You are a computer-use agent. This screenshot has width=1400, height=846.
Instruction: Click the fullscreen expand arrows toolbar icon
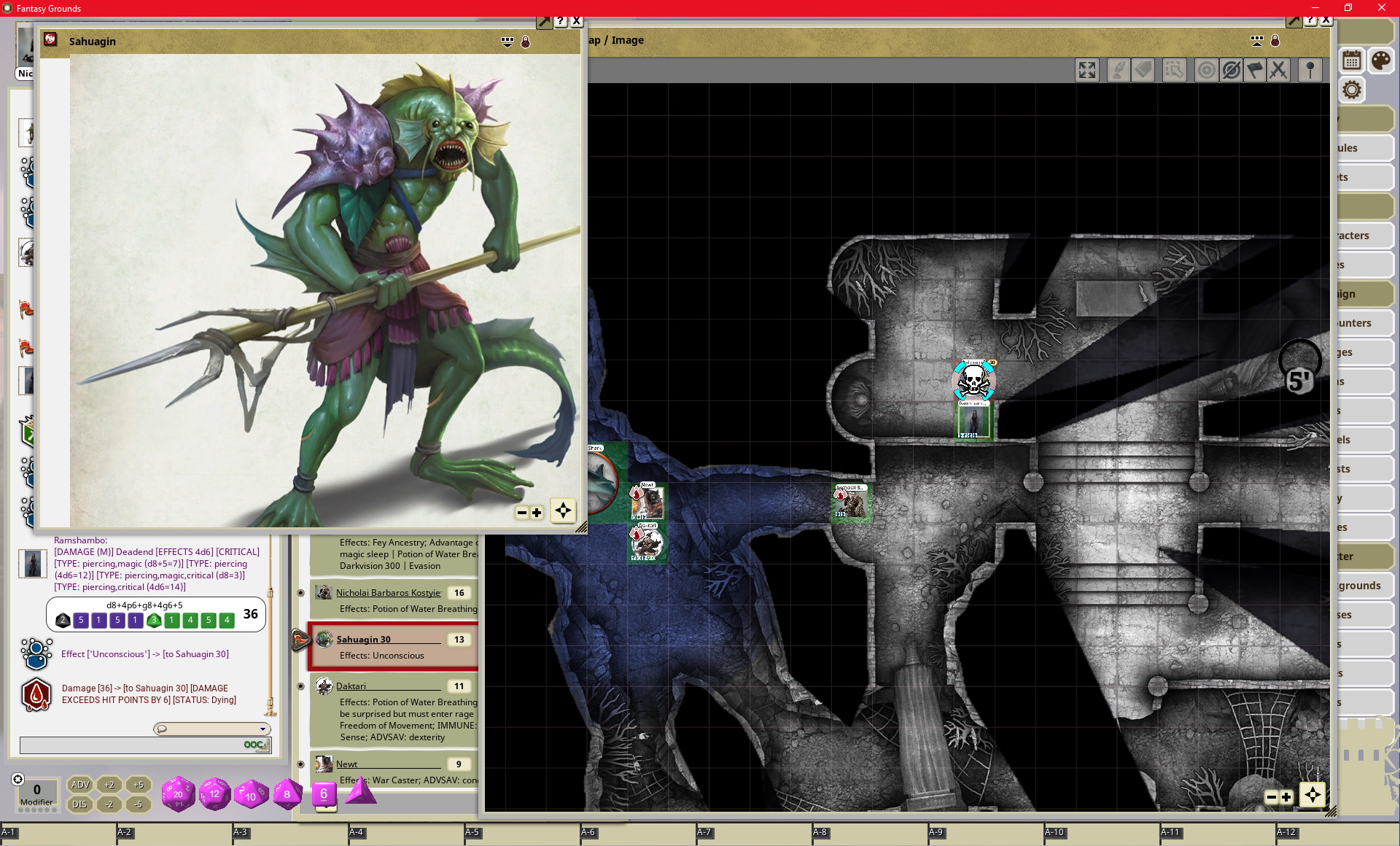click(1086, 70)
